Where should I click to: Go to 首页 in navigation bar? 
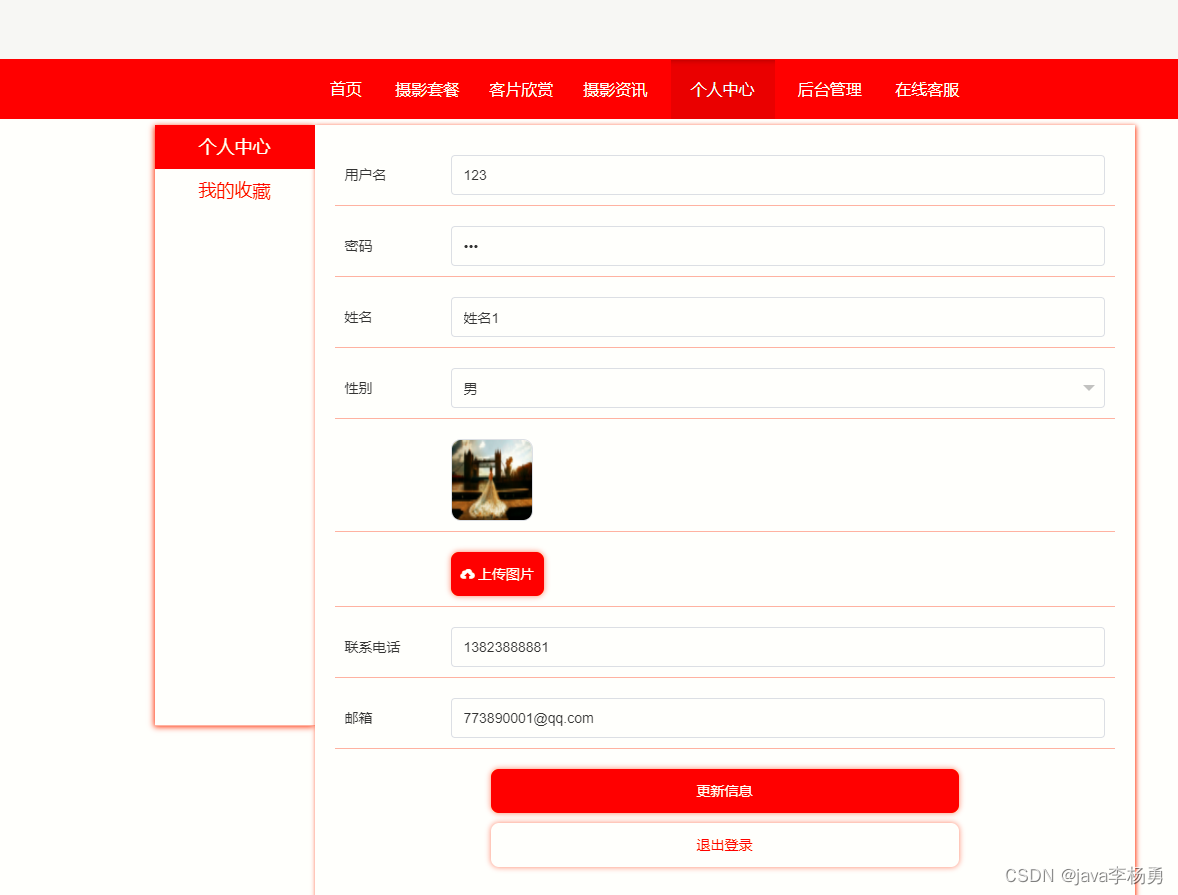tap(346, 89)
